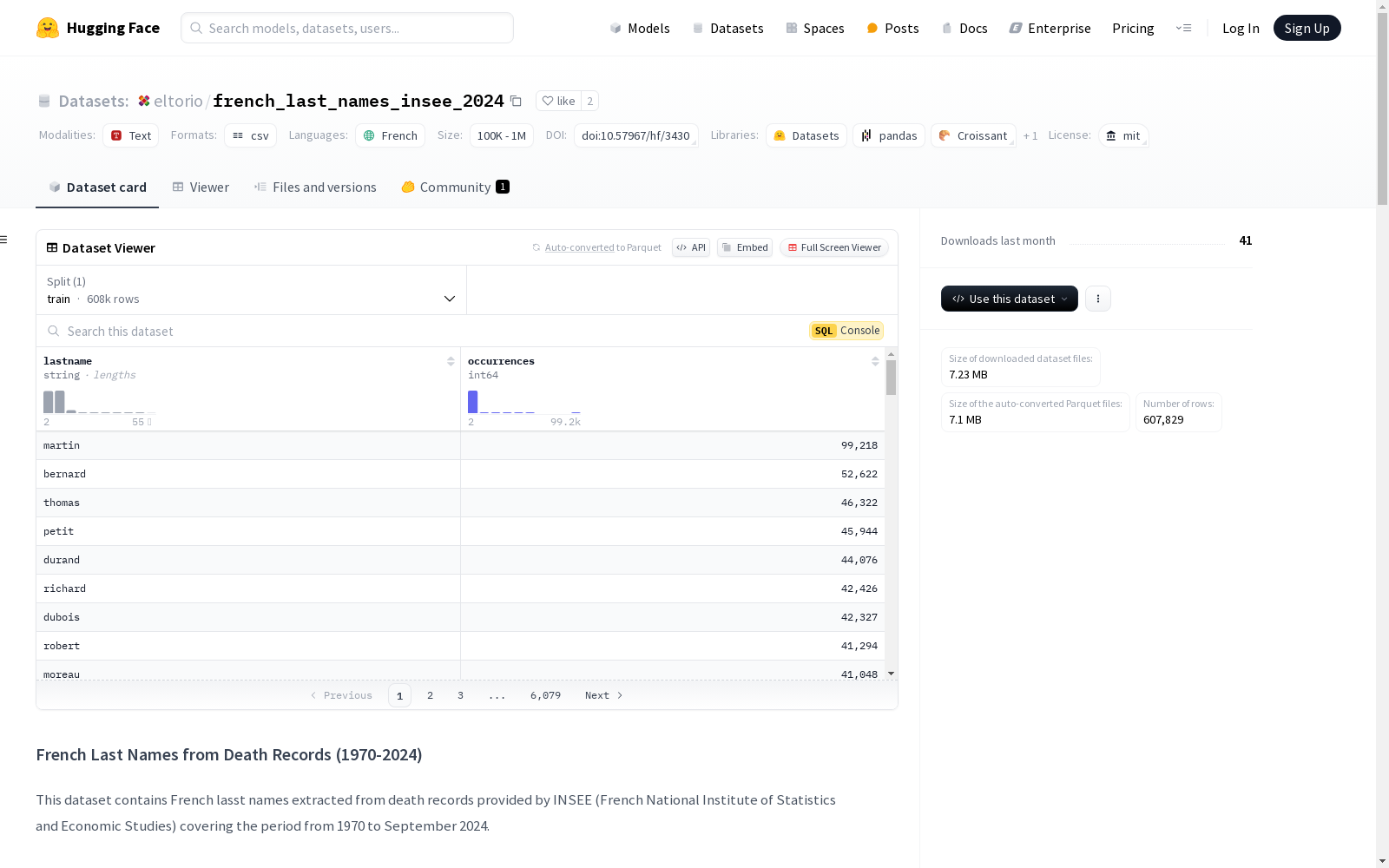This screenshot has height=868, width=1389.
Task: Open Spaces in the top navigation
Action: click(815, 28)
